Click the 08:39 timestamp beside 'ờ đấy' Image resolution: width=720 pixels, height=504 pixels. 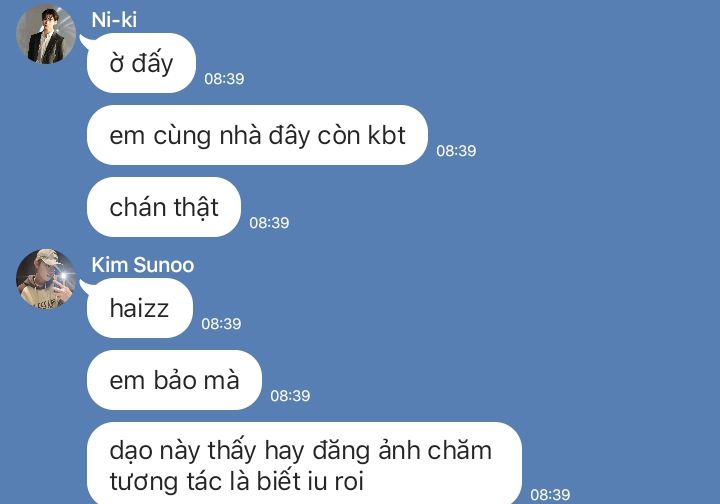(224, 78)
